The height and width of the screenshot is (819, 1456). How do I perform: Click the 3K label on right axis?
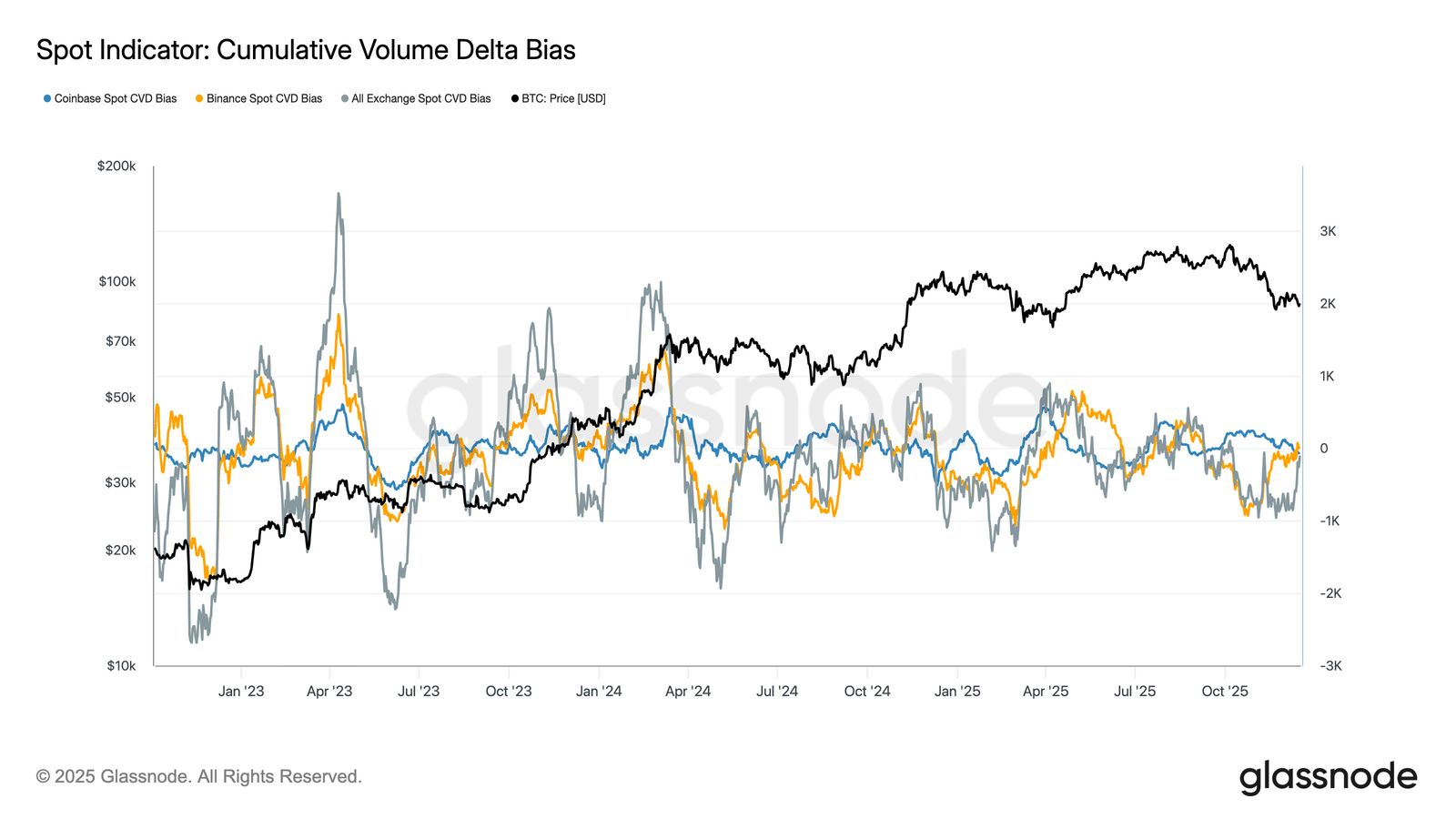point(1328,231)
